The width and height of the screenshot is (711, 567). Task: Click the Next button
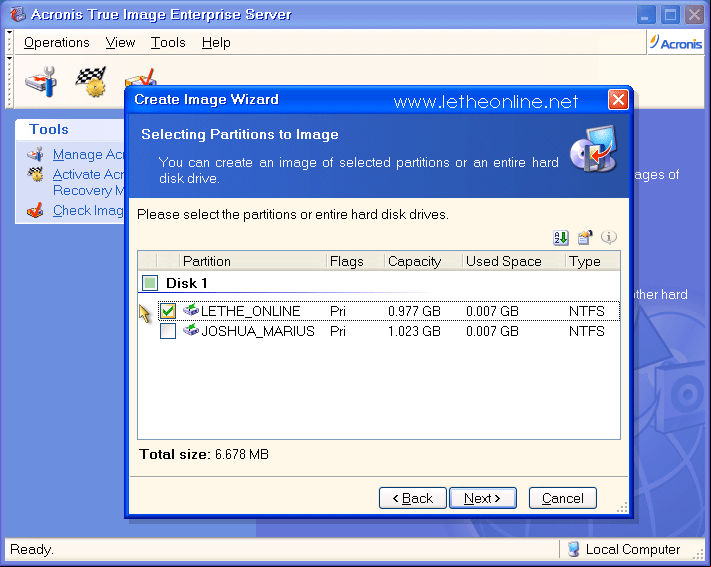pyautogui.click(x=482, y=498)
